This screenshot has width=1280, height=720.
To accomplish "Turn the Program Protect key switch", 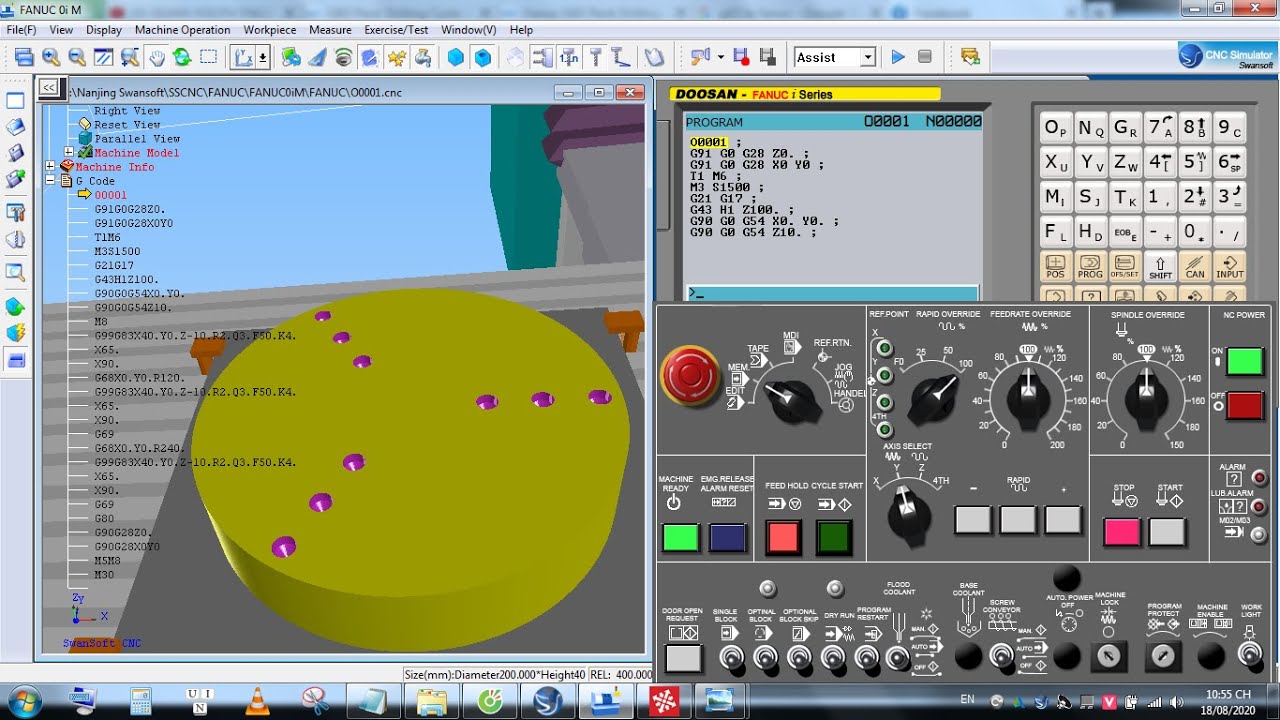I will (1162, 656).
